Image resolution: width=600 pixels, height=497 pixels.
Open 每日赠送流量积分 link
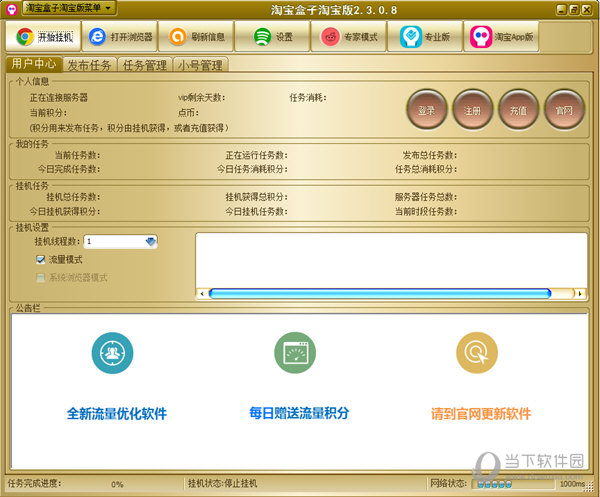click(299, 413)
